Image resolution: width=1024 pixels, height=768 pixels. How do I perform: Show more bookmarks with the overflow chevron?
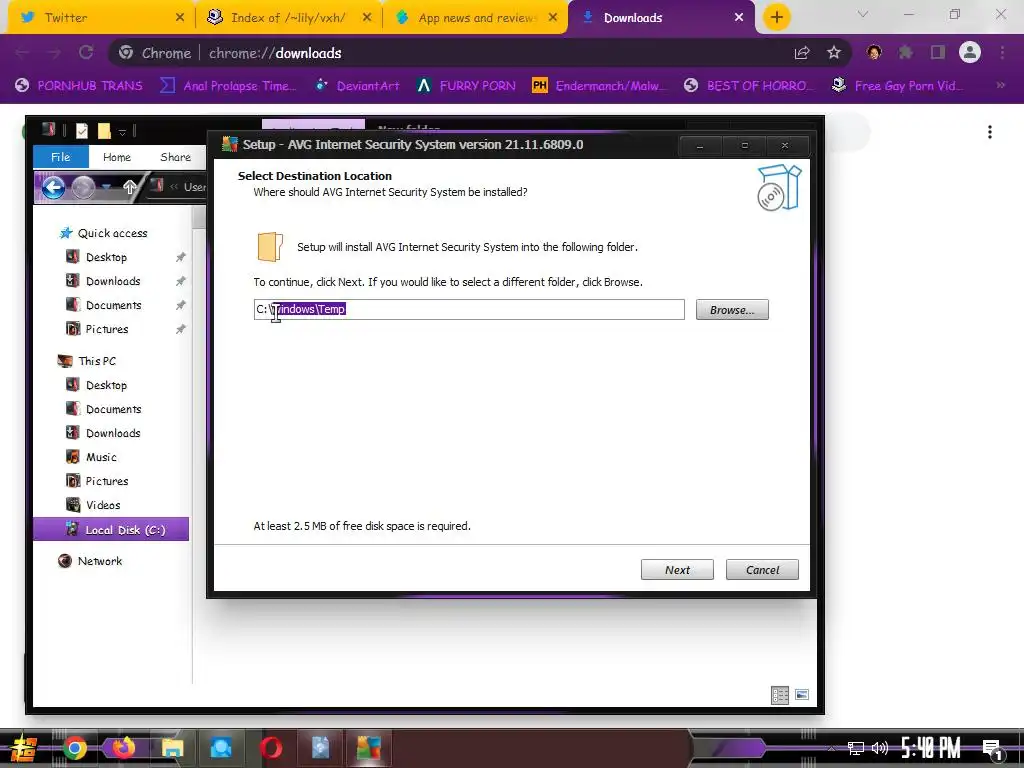click(1000, 86)
